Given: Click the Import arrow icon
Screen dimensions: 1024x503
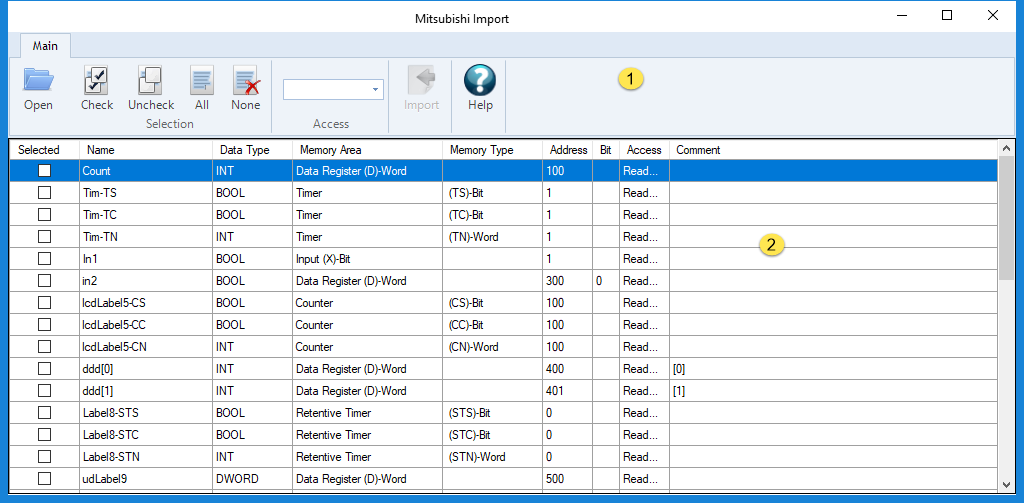Looking at the screenshot, I should coord(421,81).
